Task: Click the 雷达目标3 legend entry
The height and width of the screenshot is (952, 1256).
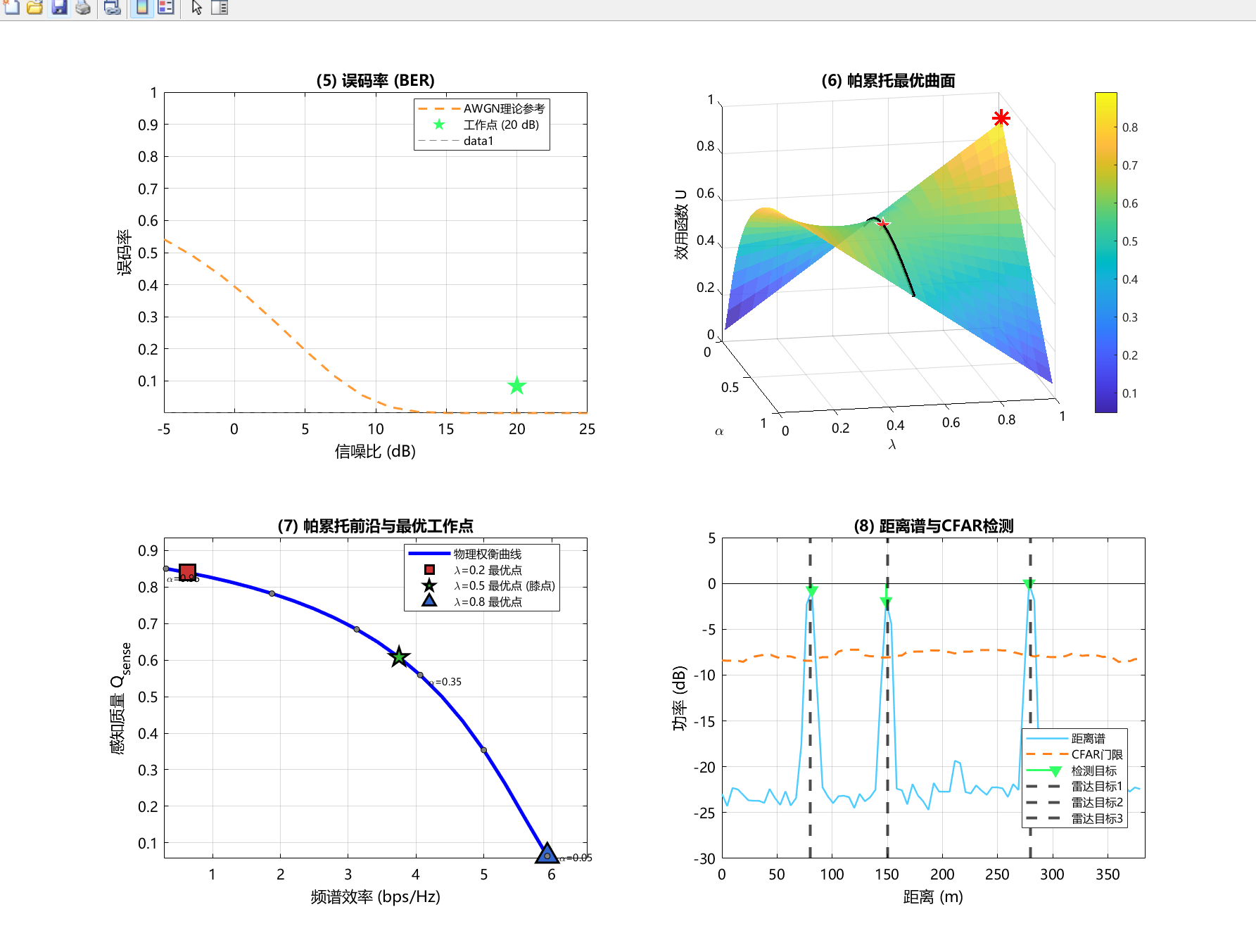Action: [1074, 818]
